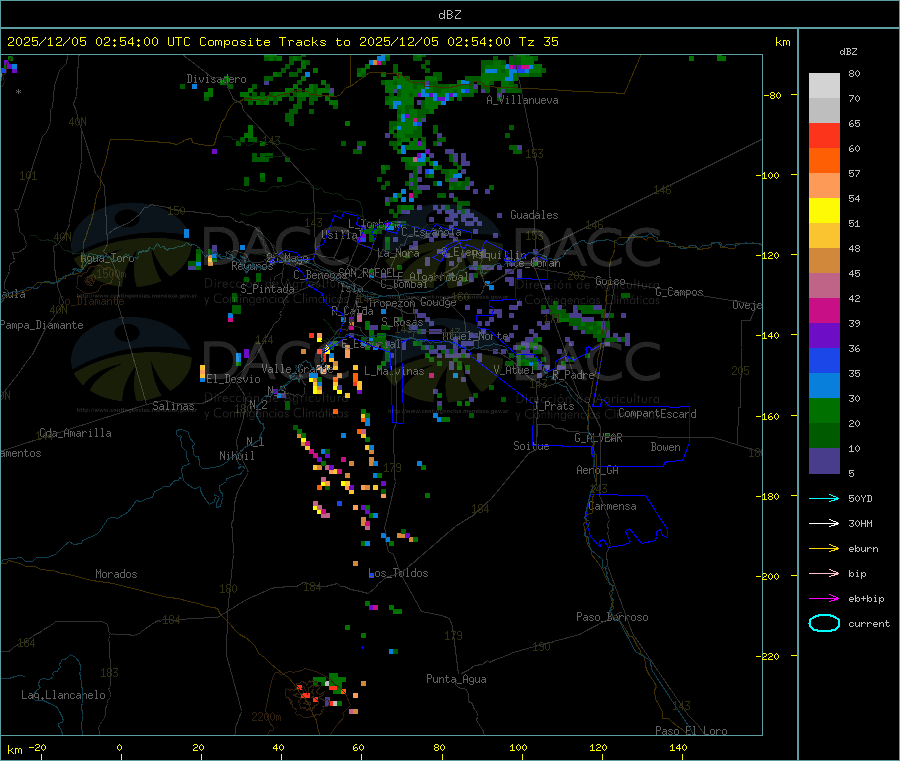Click the 'A_Villanueva' map label
The width and height of the screenshot is (900, 761).
(x=522, y=100)
